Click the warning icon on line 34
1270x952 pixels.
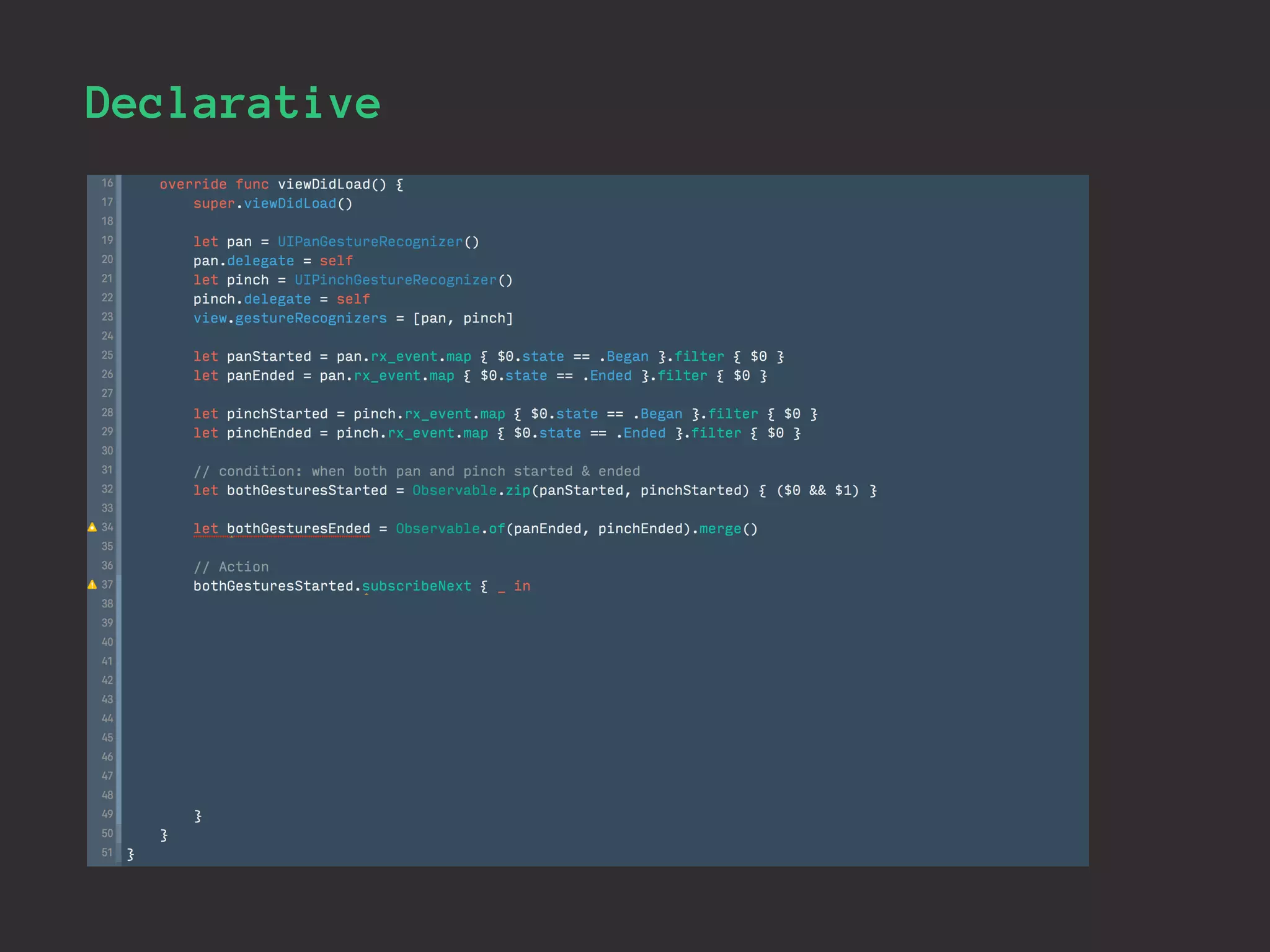pos(92,527)
